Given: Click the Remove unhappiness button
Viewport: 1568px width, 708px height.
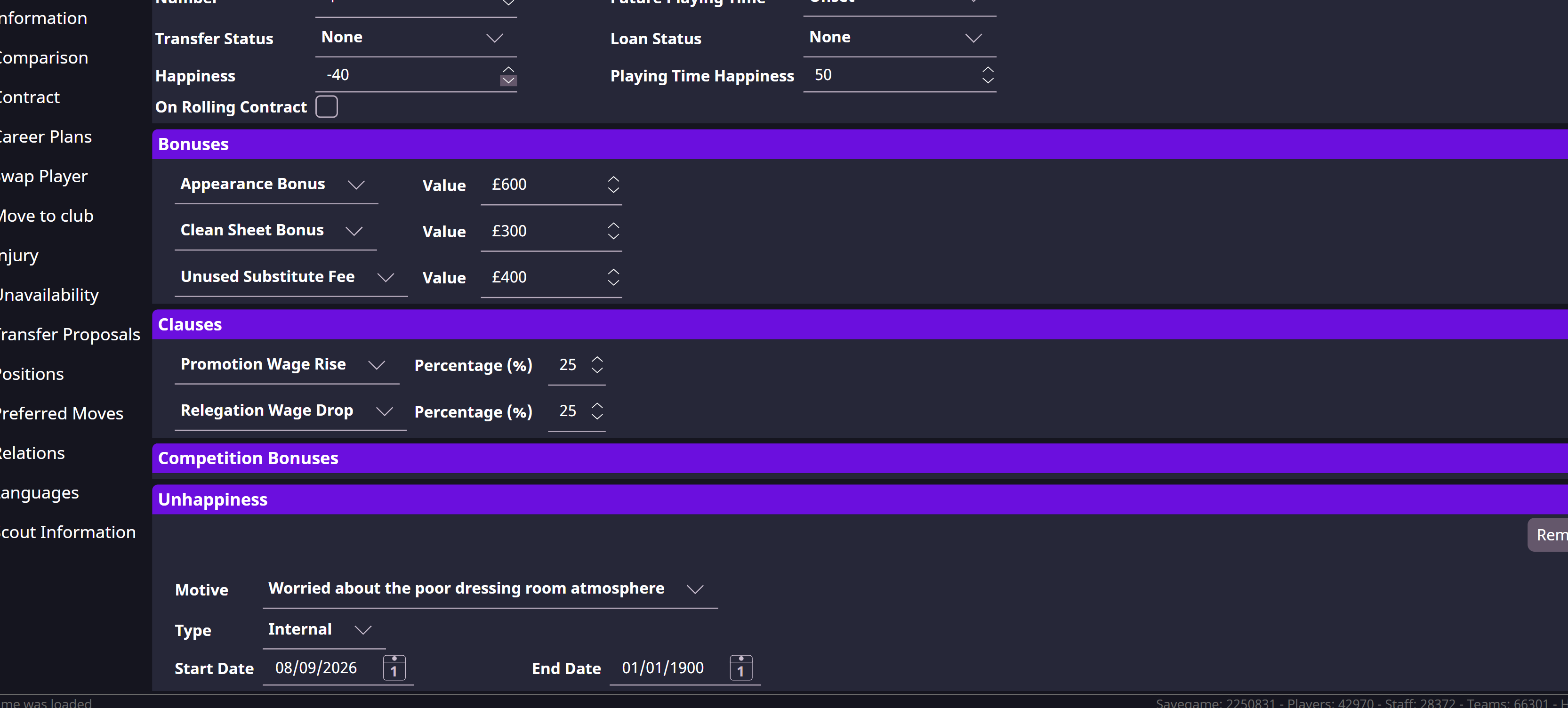Looking at the screenshot, I should pyautogui.click(x=1549, y=534).
